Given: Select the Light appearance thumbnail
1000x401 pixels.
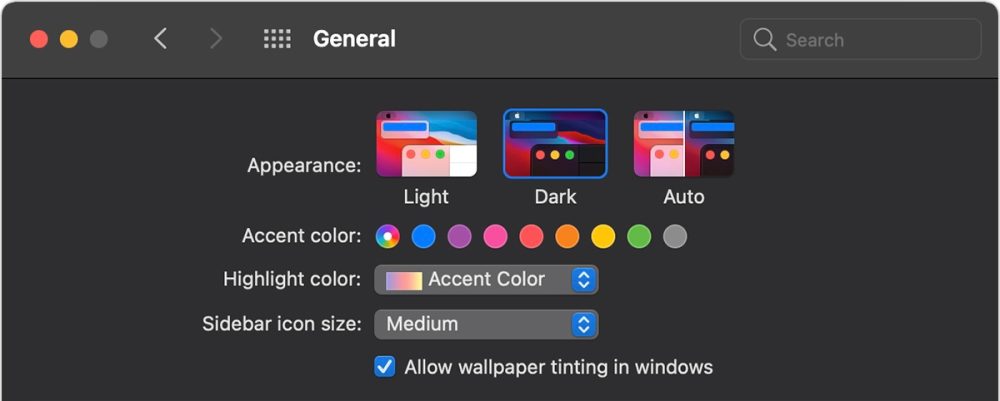Looking at the screenshot, I should click(426, 144).
